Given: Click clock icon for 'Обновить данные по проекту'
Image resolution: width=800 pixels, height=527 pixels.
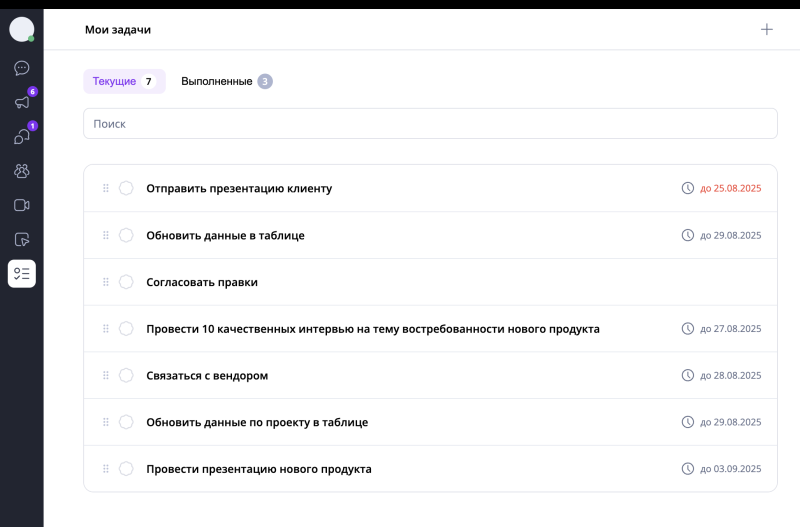Looking at the screenshot, I should click(688, 422).
